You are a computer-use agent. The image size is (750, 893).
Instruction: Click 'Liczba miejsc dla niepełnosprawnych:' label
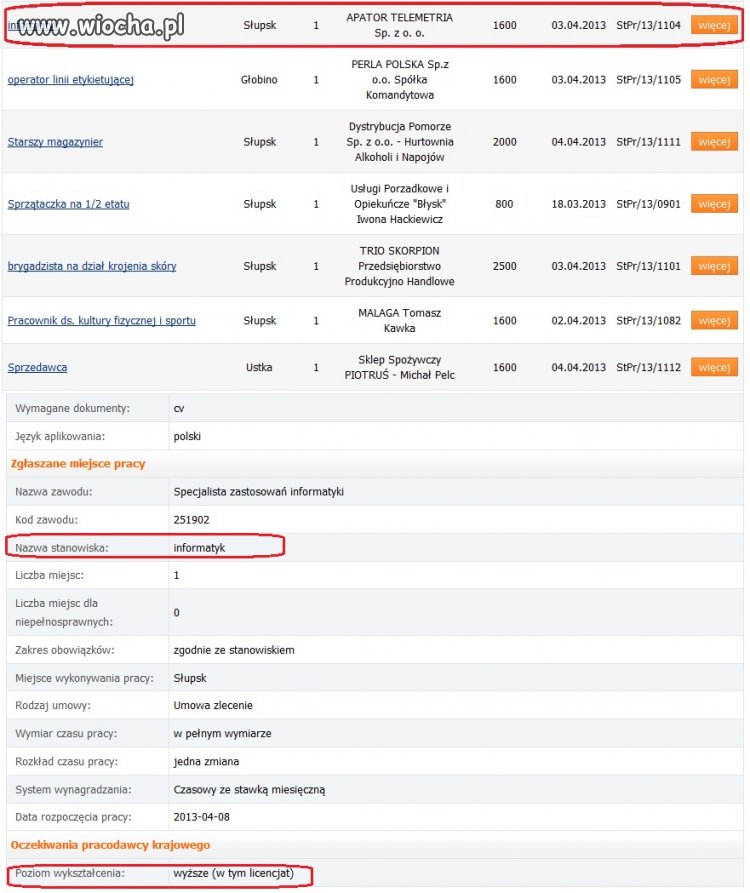click(x=64, y=612)
